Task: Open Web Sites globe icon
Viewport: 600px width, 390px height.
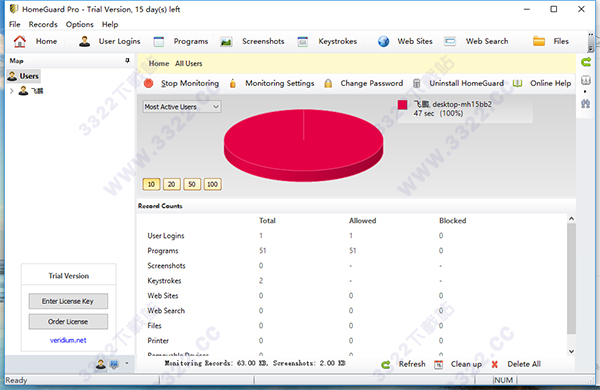Action: pos(383,41)
